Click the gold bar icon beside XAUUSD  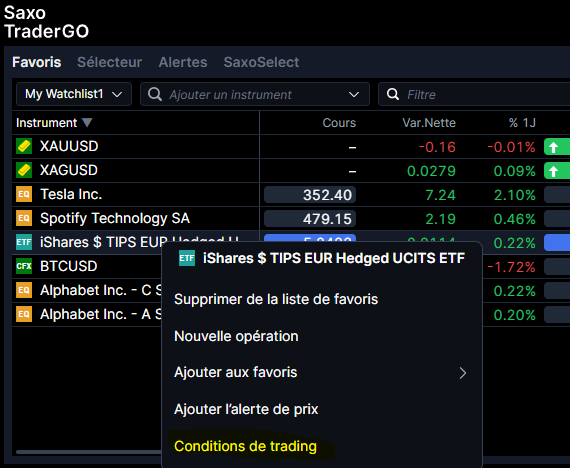pos(24,146)
